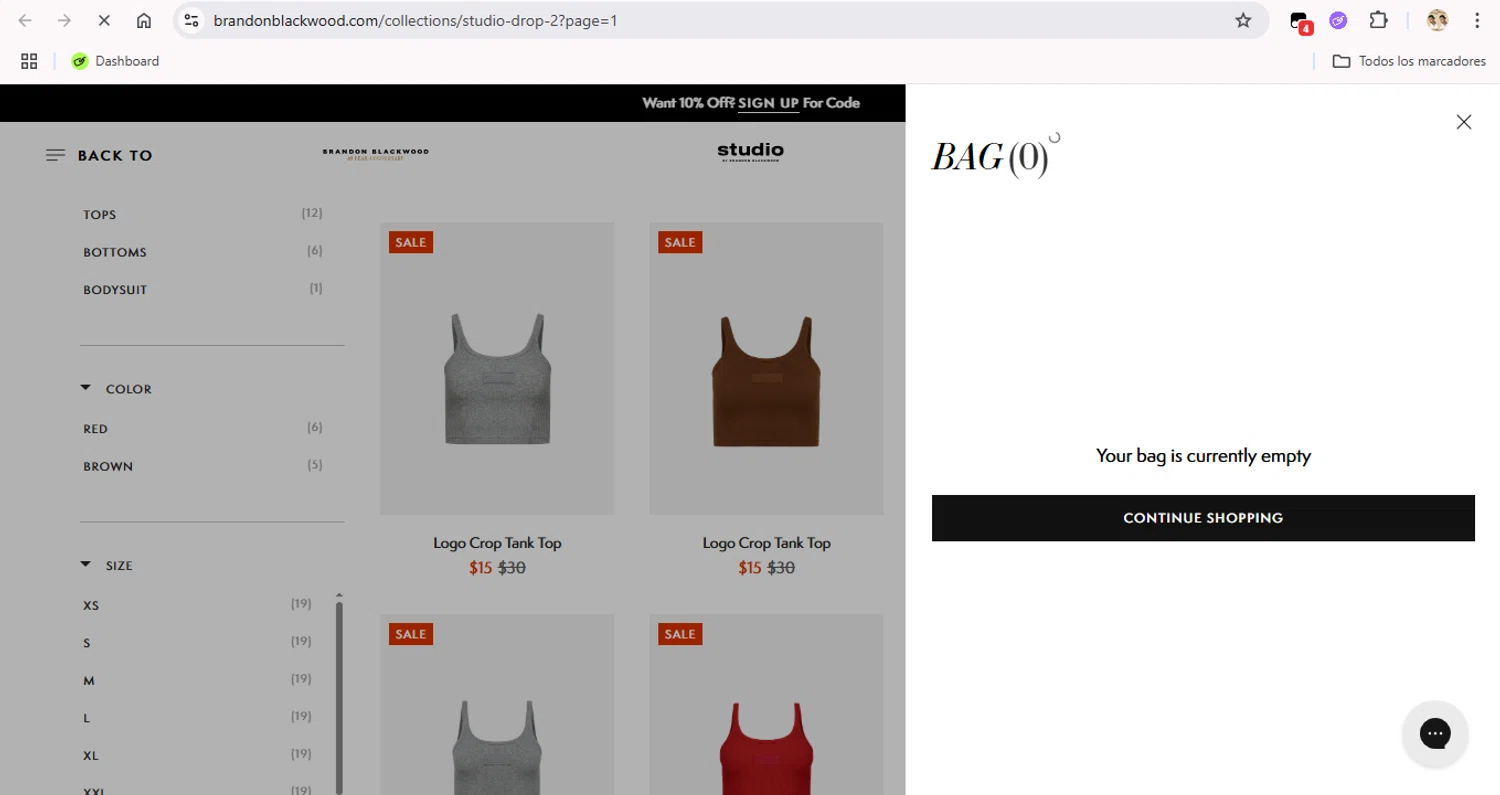Open the extension with red 4 badge

click(1300, 21)
